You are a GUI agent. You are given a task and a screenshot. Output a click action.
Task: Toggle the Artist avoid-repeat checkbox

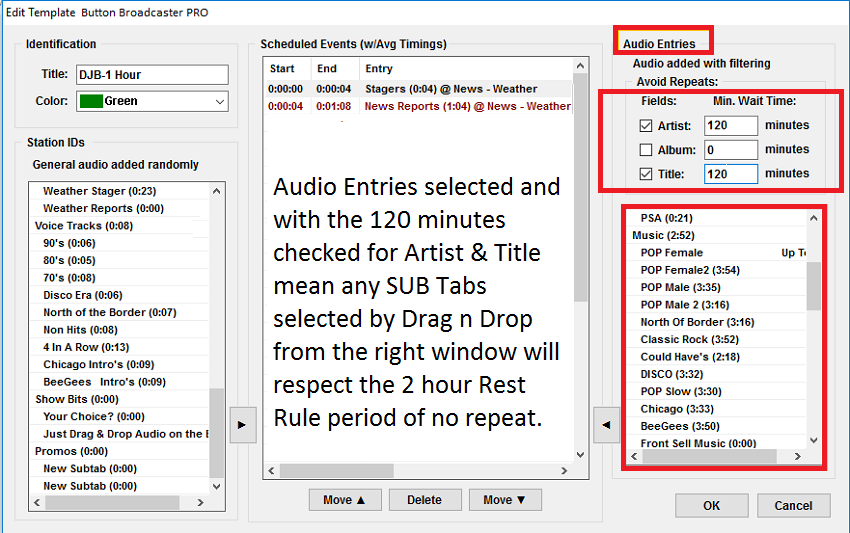[x=646, y=126]
